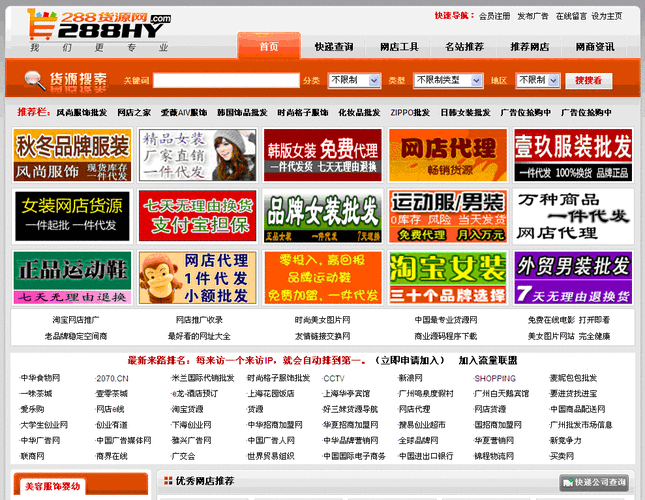Expand the 分类 dropdown

click(x=353, y=80)
